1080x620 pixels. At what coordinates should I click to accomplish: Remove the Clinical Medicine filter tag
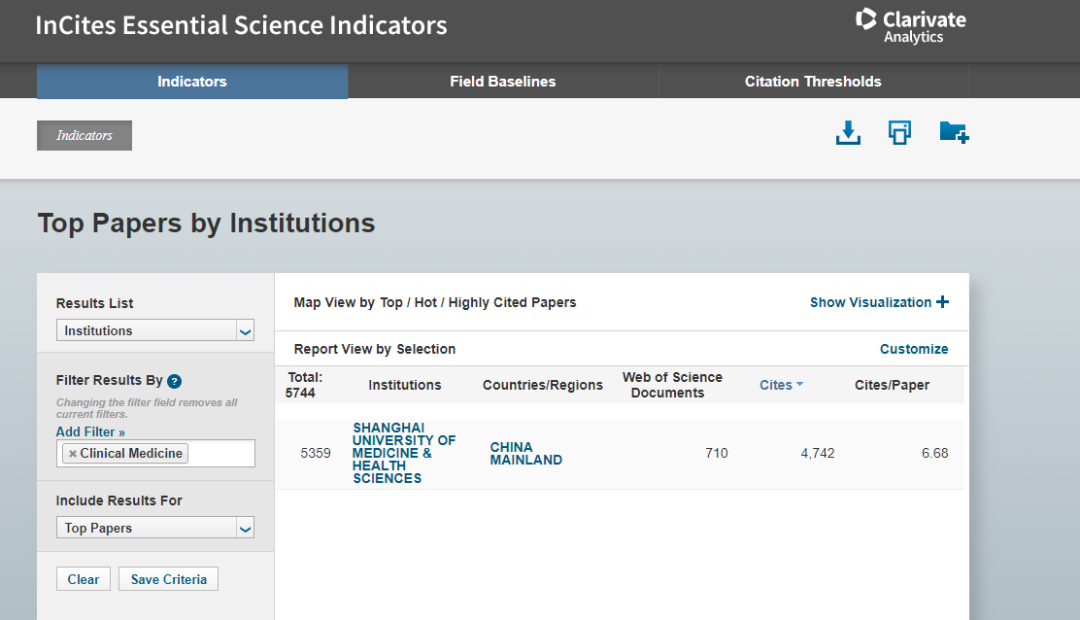coord(72,454)
